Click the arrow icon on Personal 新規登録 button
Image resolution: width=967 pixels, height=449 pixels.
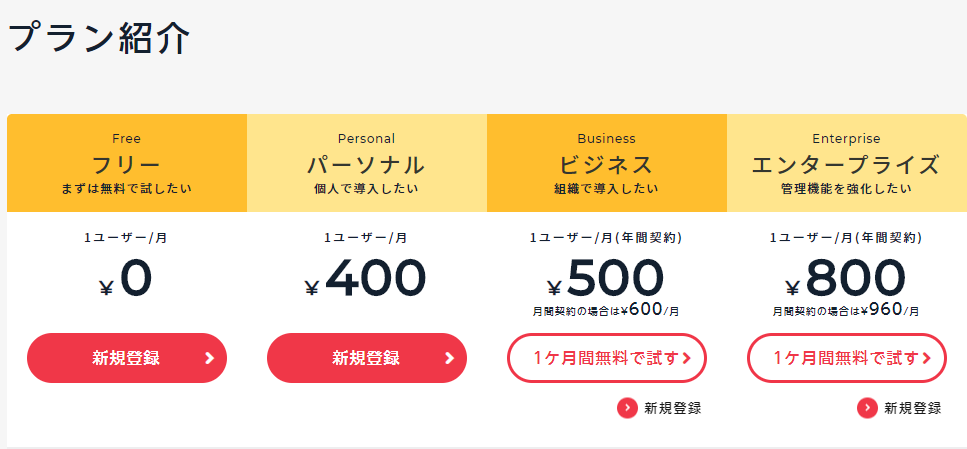[450, 358]
